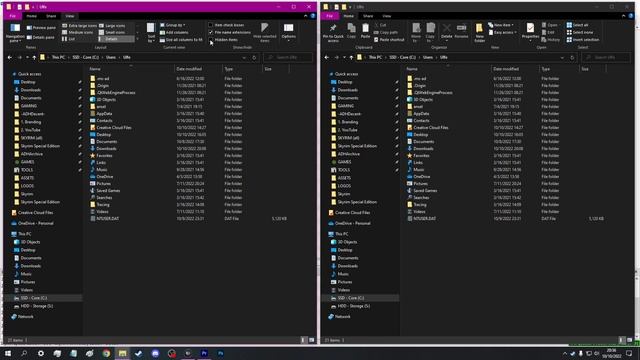
Task: Open Discord from taskbar
Action: click(155, 353)
